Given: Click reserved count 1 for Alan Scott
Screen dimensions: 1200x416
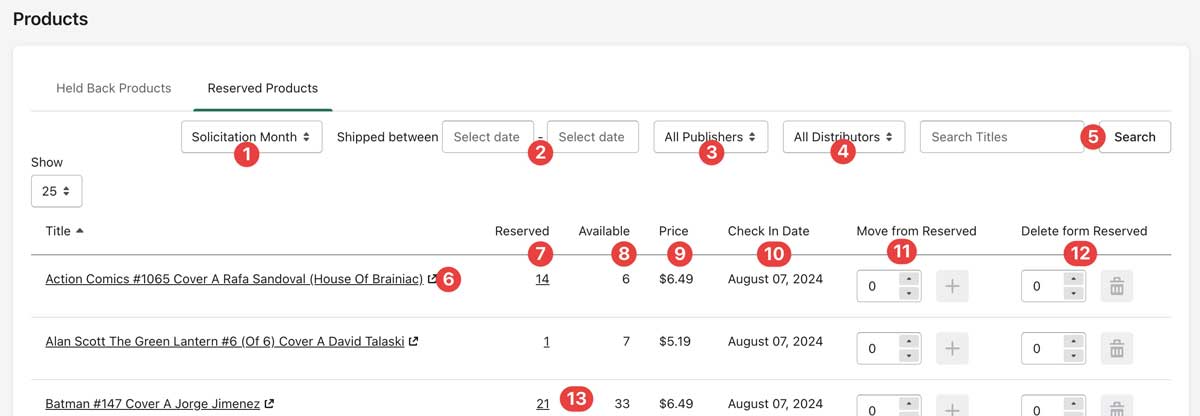Looking at the screenshot, I should tap(546, 342).
